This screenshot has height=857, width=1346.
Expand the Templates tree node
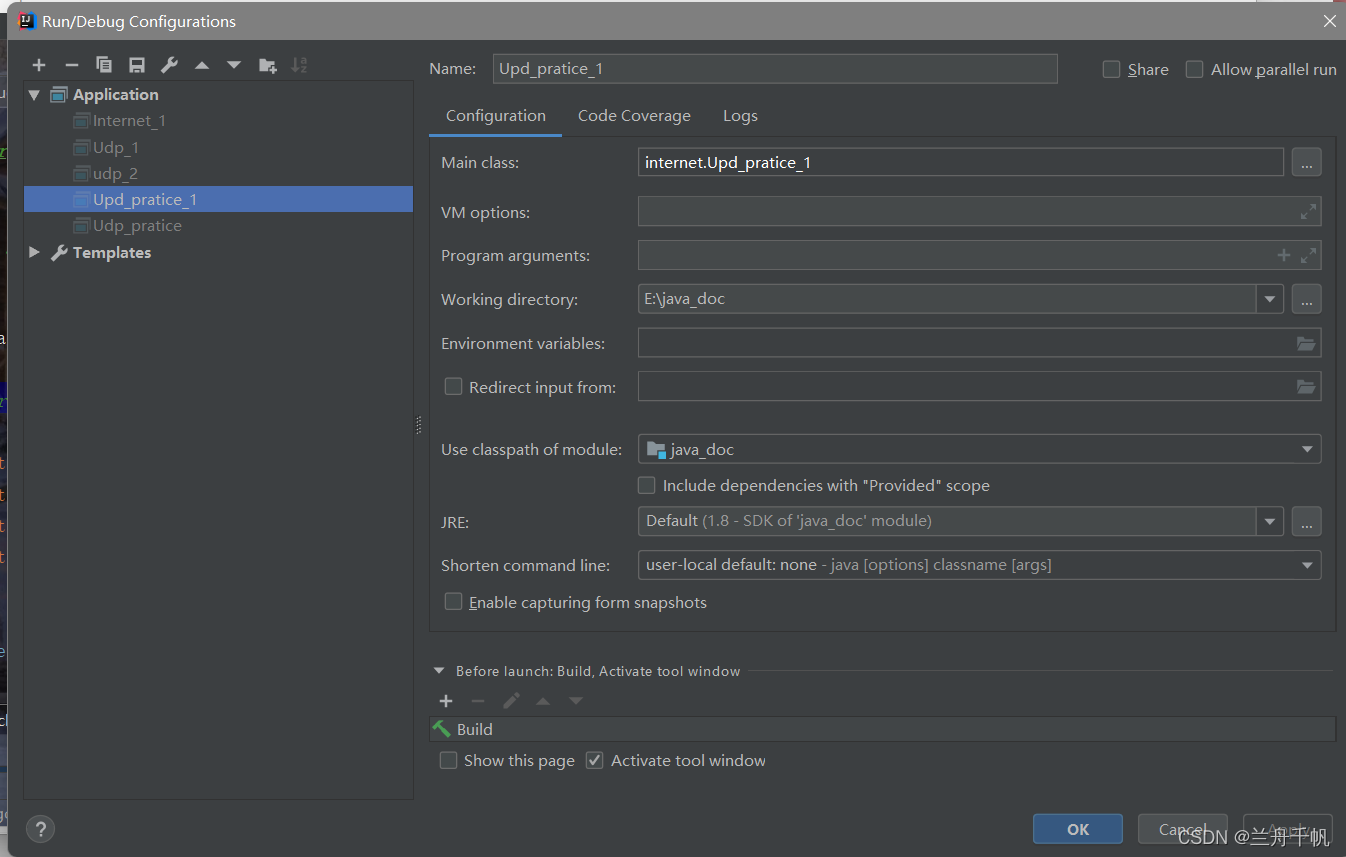point(34,252)
